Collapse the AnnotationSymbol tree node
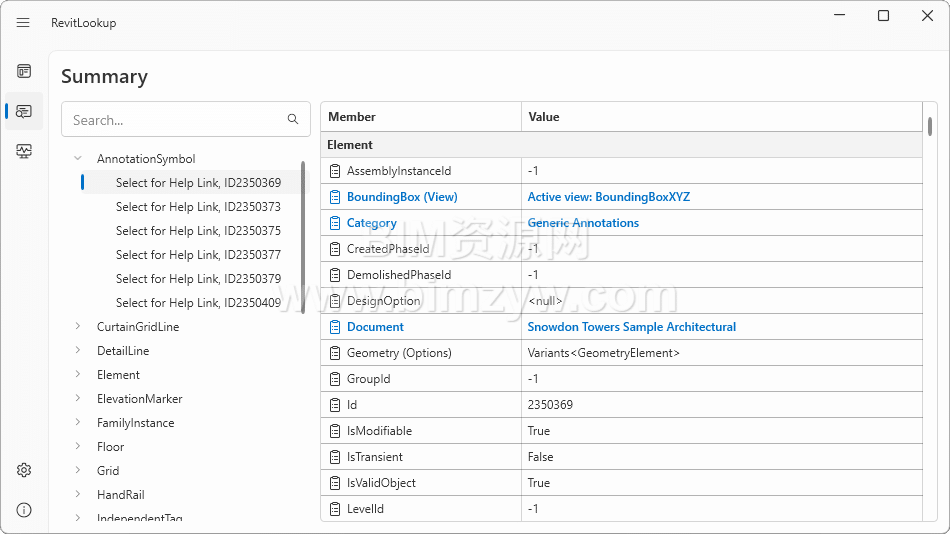 pos(78,159)
